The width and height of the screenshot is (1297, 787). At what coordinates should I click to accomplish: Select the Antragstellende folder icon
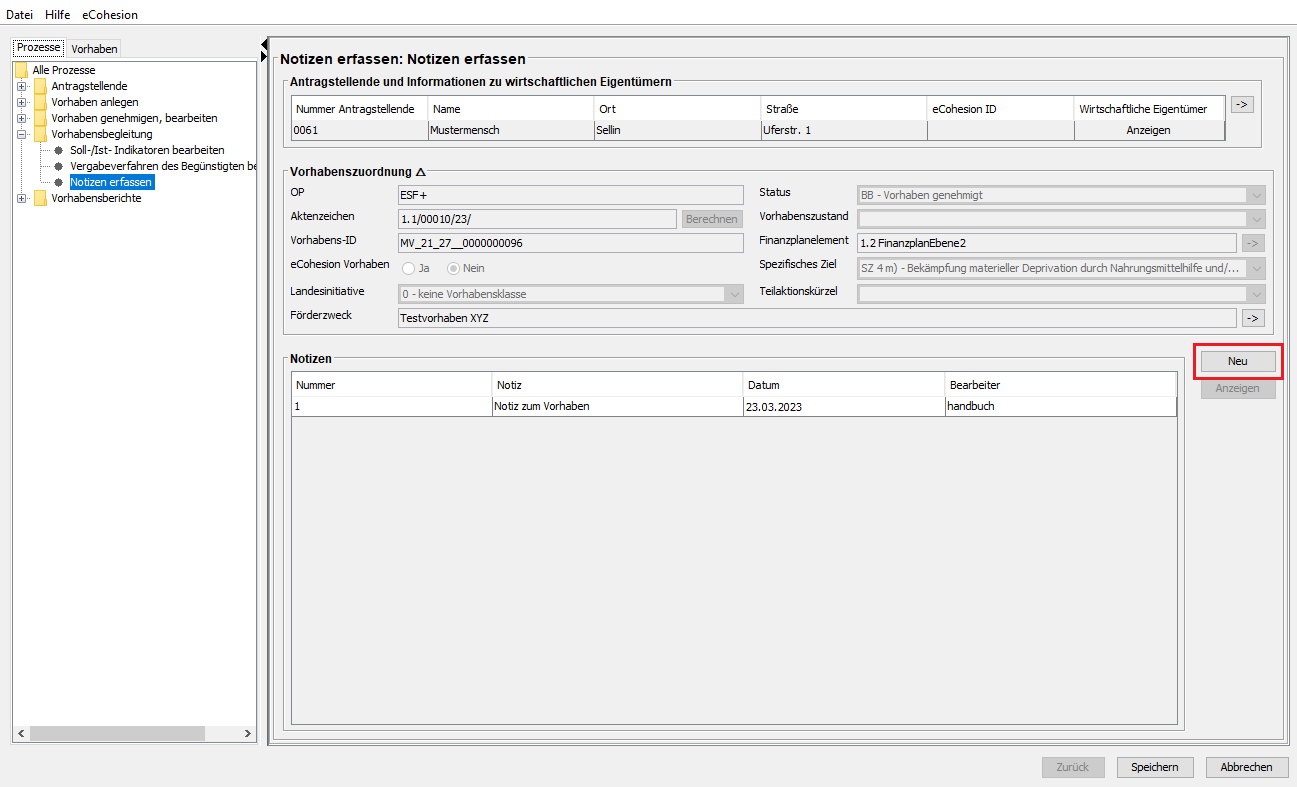coord(40,86)
